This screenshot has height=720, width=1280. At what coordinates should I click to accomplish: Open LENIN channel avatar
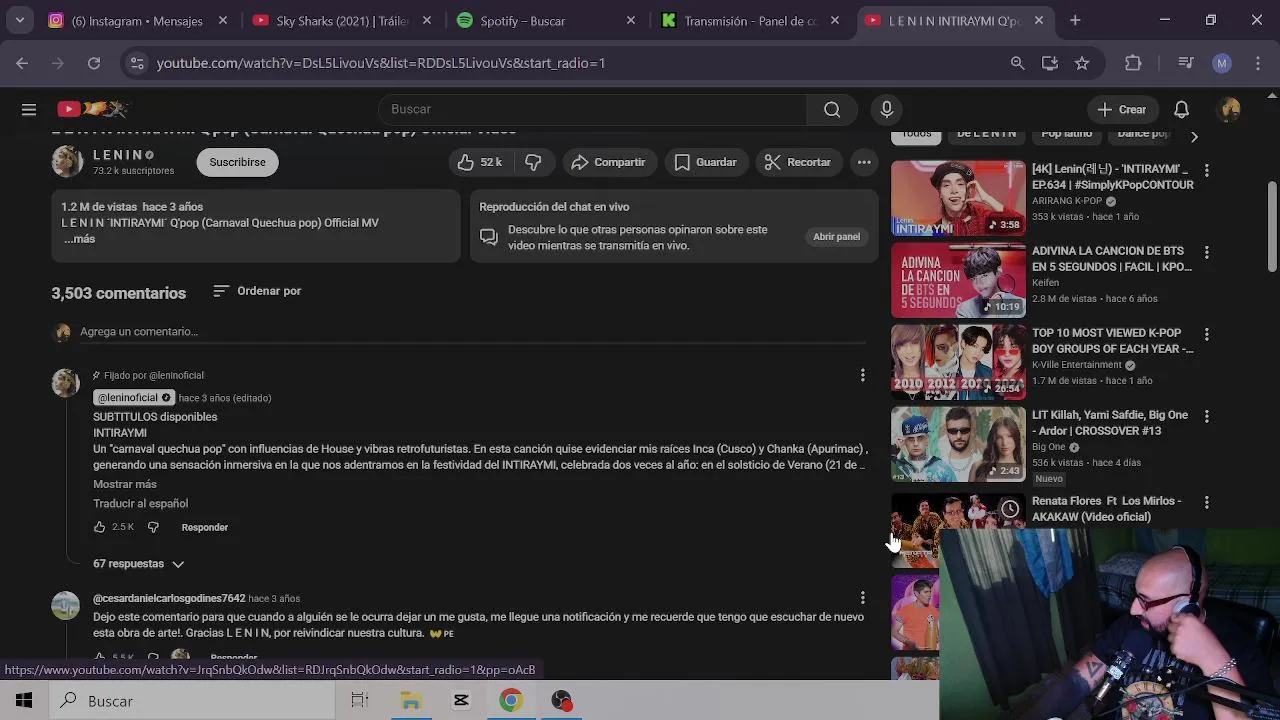67,162
